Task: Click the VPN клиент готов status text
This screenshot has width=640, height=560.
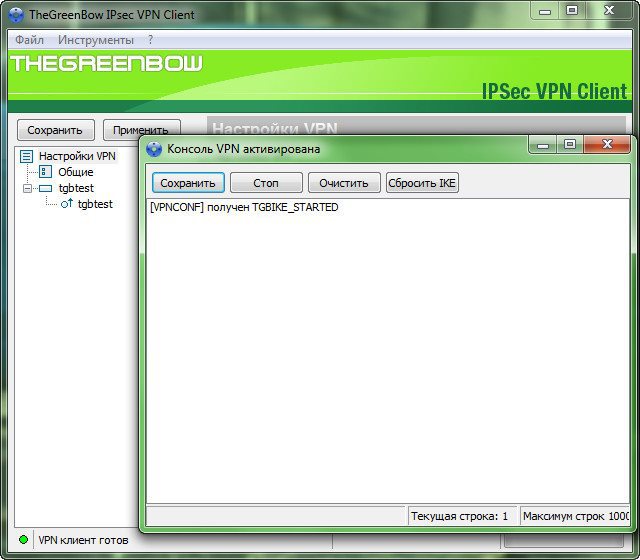Action: pyautogui.click(x=83, y=540)
